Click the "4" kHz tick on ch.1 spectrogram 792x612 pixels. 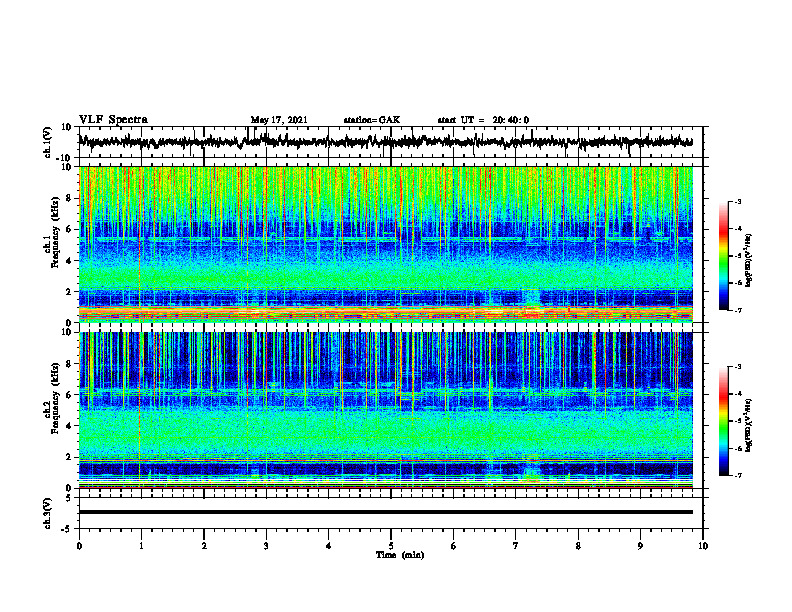click(69, 261)
